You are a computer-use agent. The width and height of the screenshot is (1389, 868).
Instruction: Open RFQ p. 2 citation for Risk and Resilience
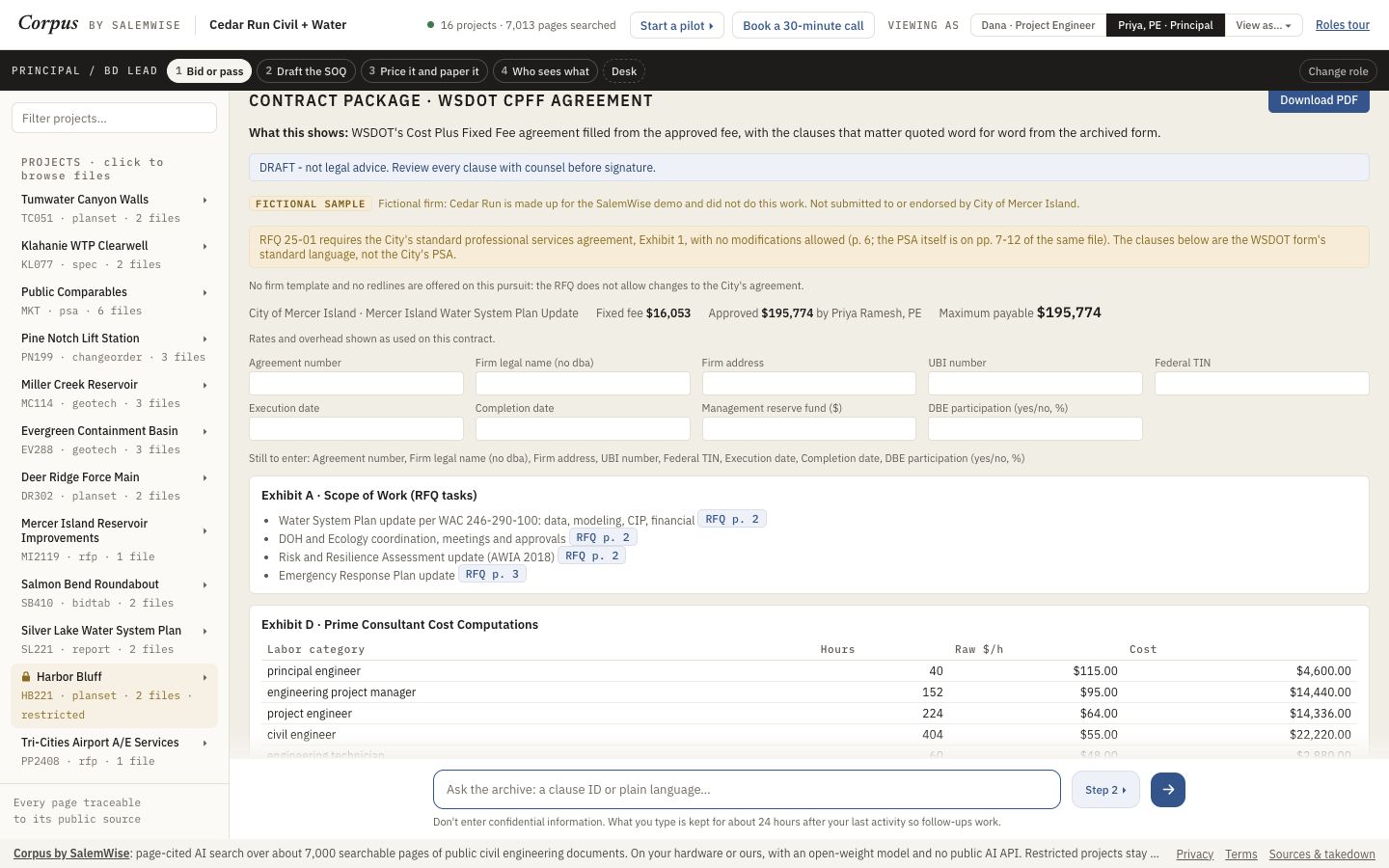point(592,556)
